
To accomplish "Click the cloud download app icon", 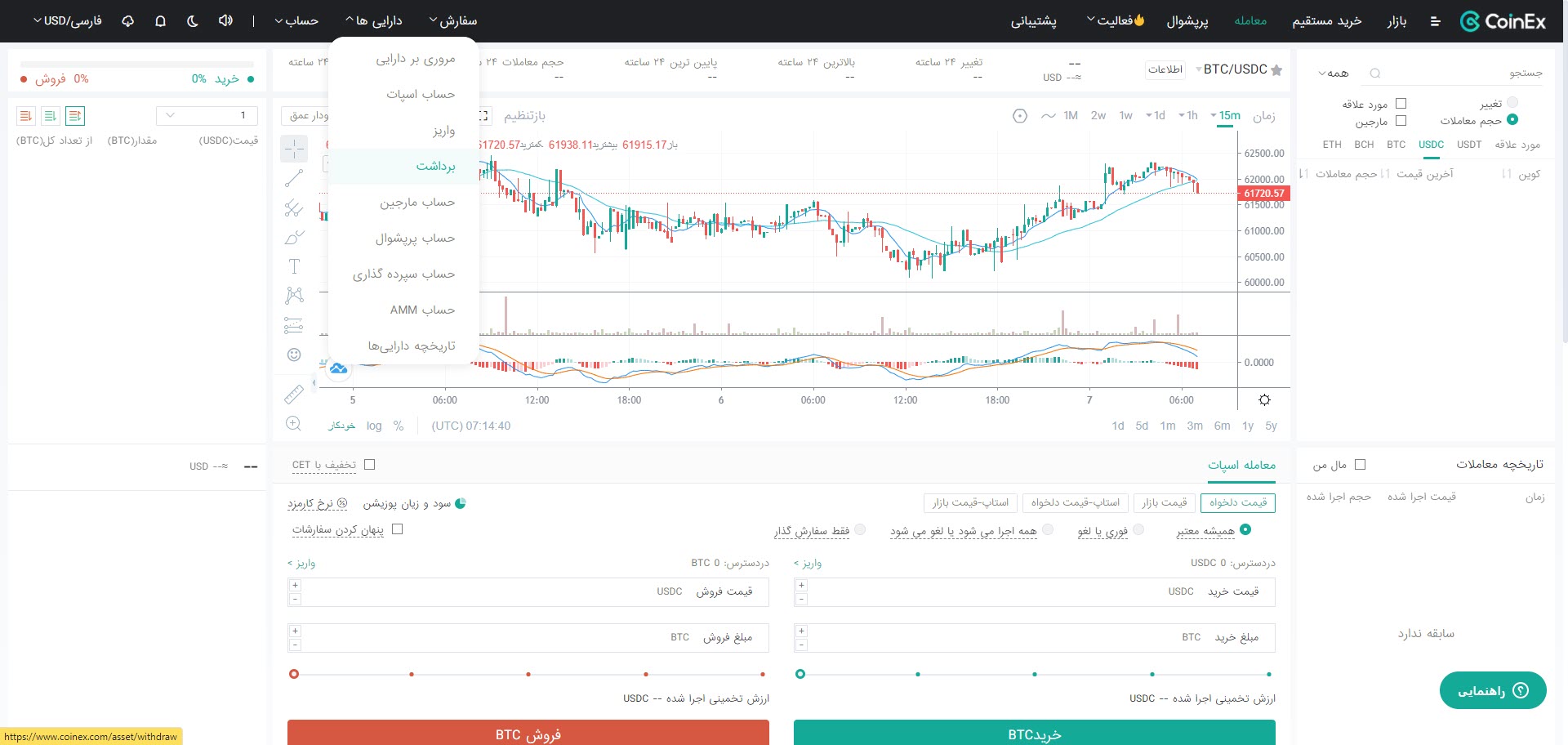I will pos(128,20).
